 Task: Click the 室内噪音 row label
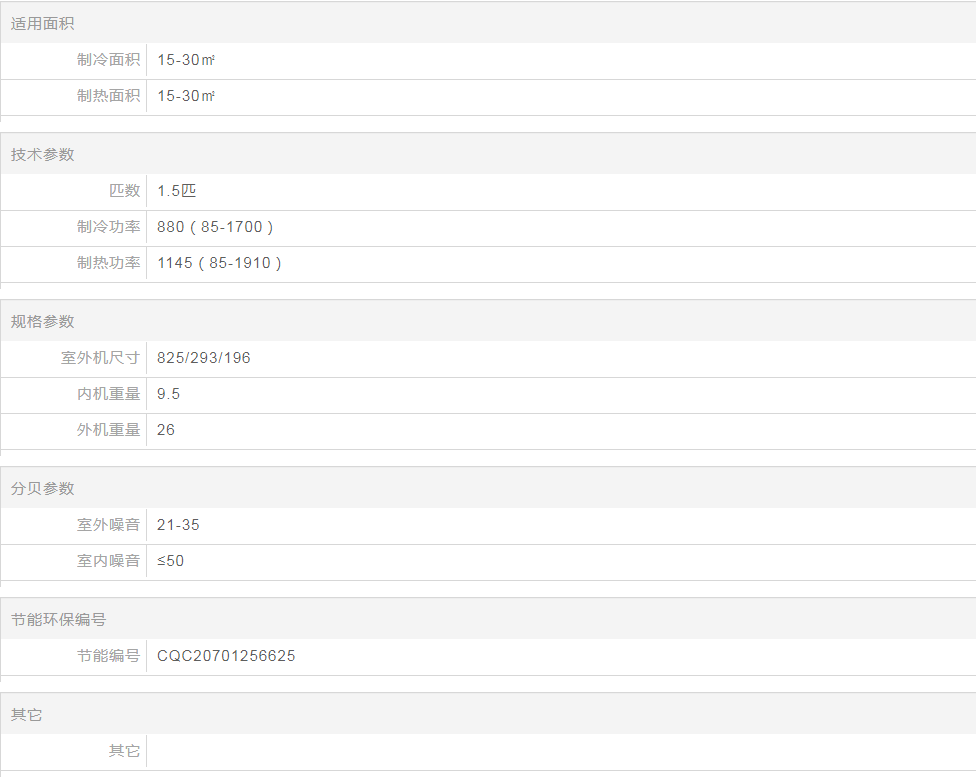point(109,561)
